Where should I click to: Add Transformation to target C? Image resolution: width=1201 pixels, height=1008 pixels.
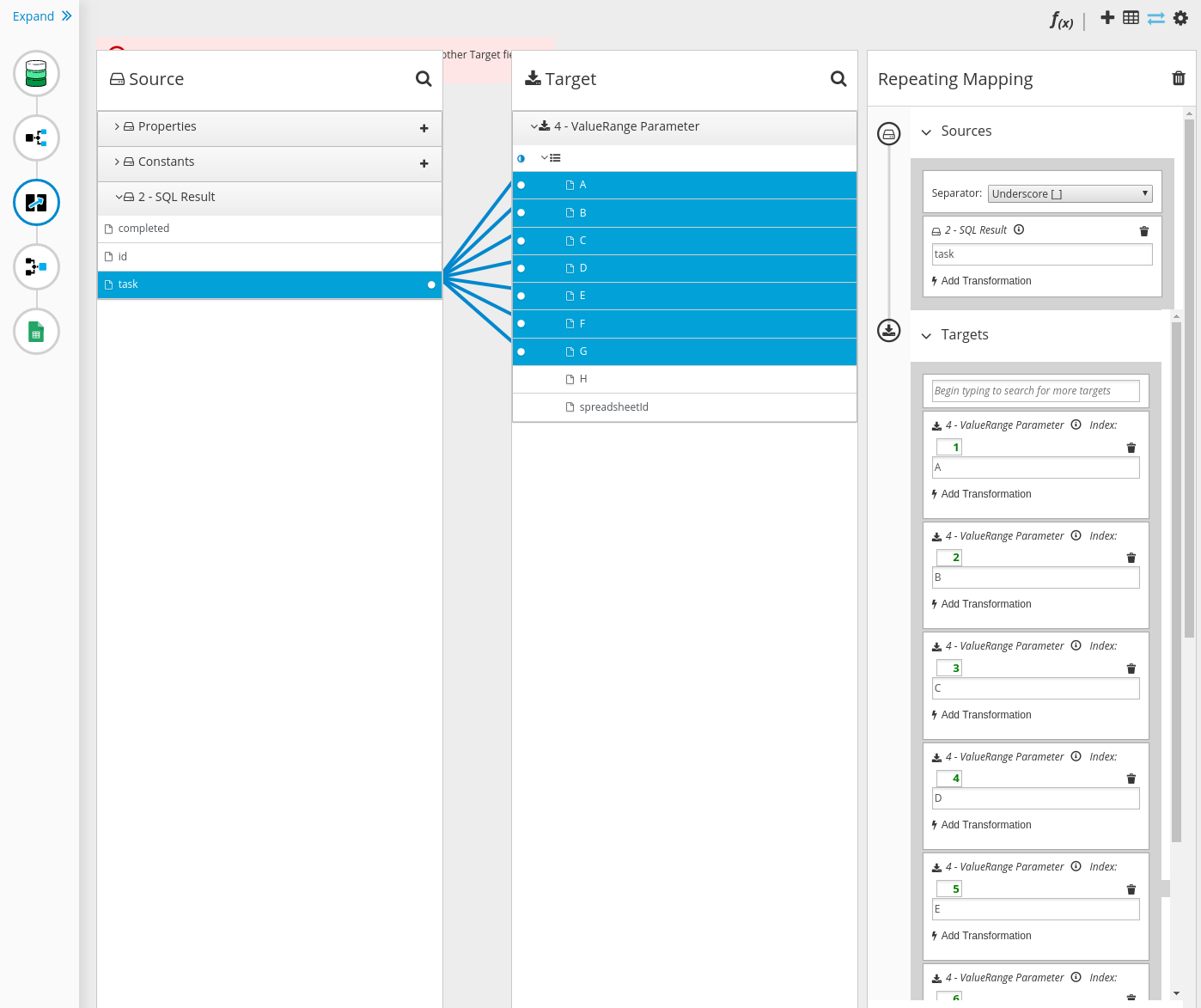click(981, 715)
